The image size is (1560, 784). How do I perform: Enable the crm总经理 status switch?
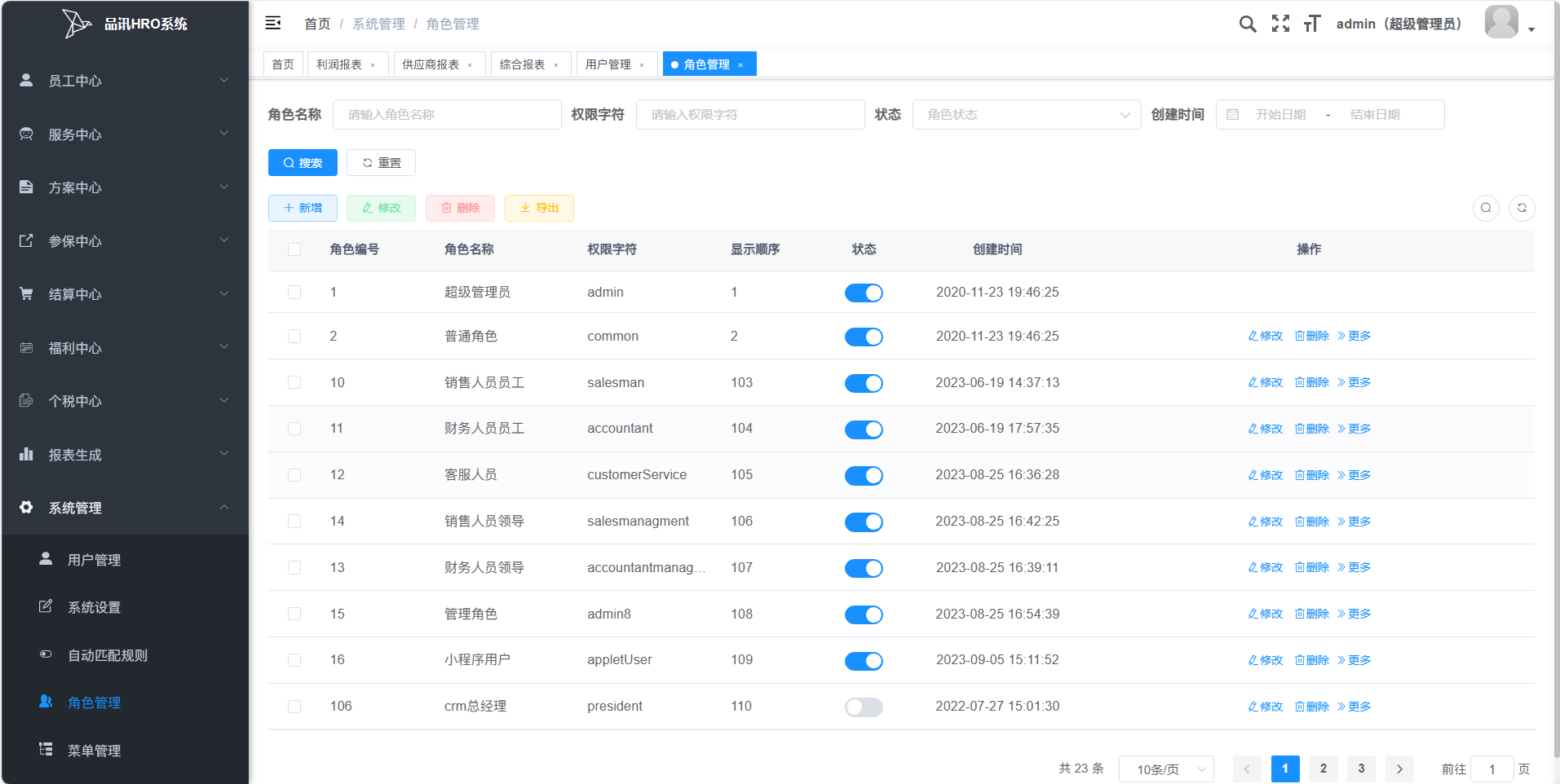(x=864, y=707)
